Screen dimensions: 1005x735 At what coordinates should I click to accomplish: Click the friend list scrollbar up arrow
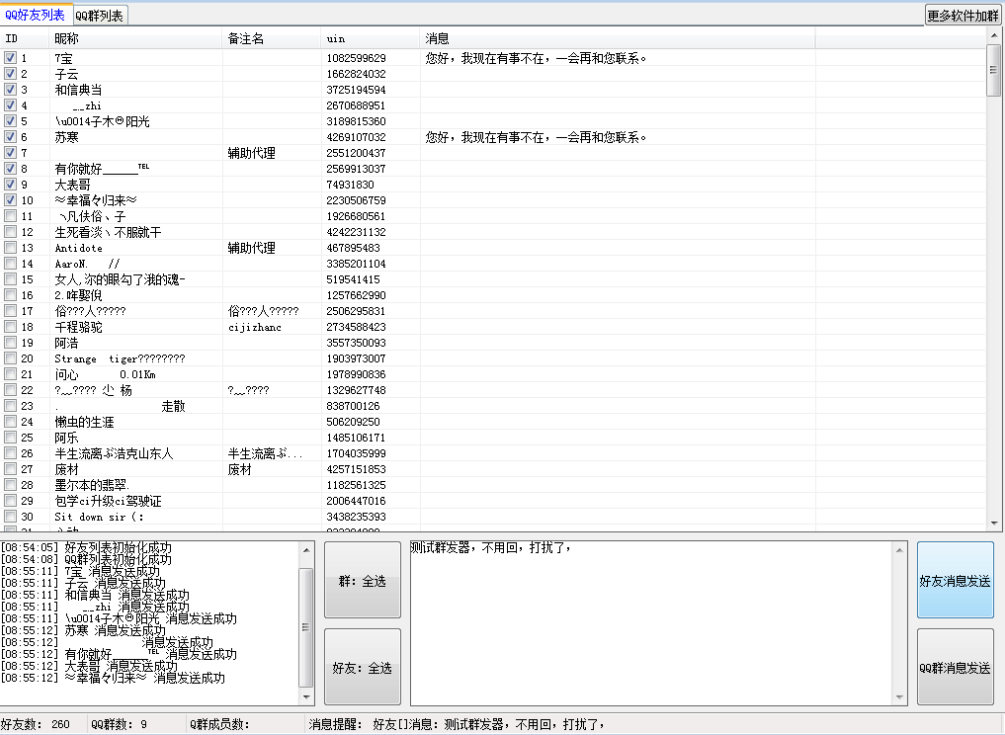point(994,35)
